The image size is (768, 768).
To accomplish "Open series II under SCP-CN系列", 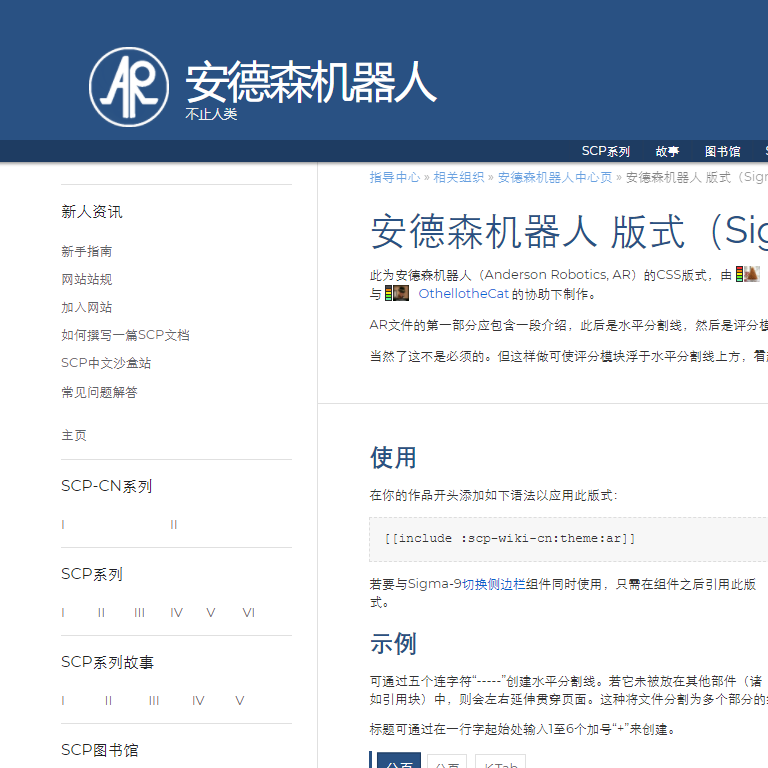I will [x=173, y=525].
